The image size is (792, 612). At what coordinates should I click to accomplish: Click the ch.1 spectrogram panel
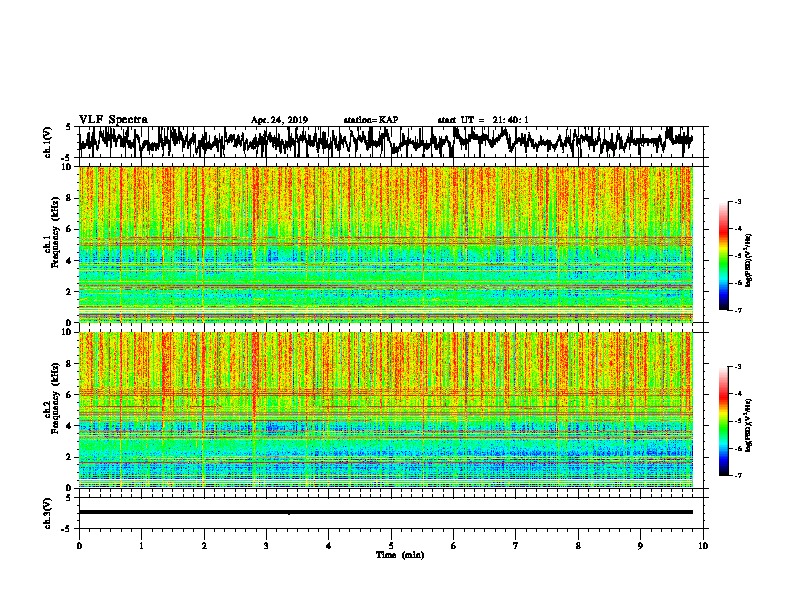385,244
